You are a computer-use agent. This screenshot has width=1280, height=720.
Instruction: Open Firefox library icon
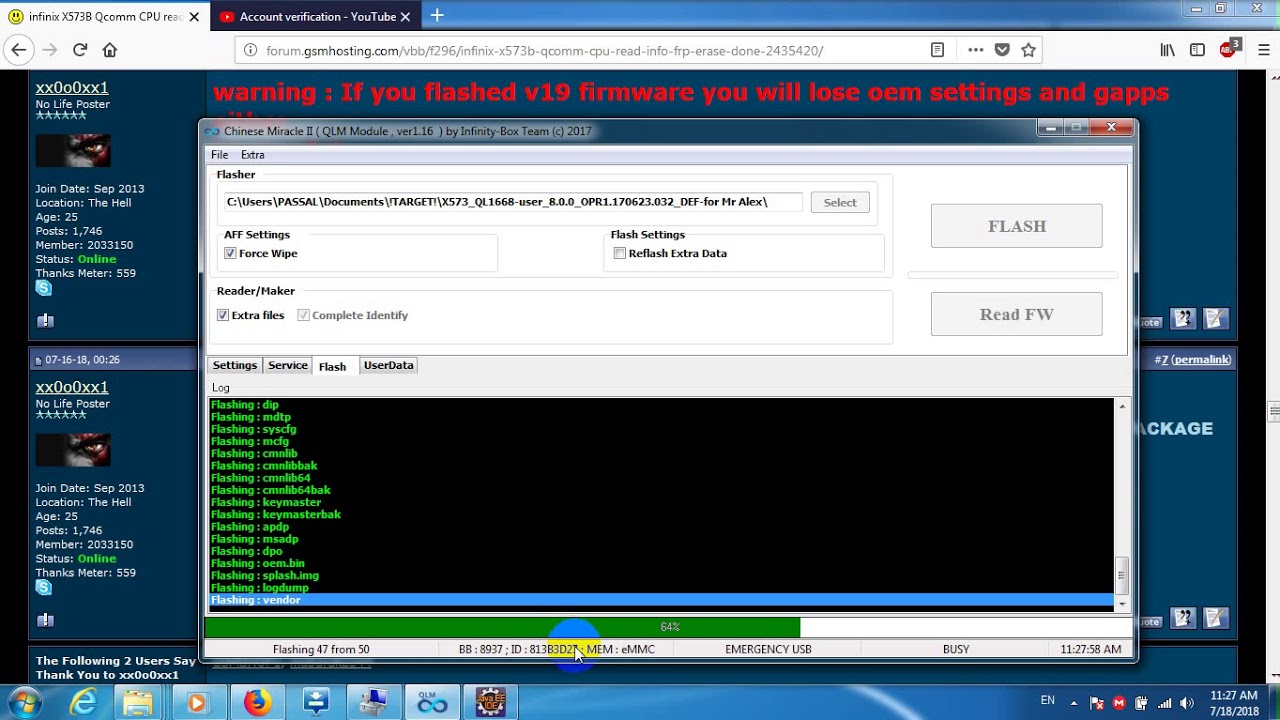pyautogui.click(x=1167, y=50)
